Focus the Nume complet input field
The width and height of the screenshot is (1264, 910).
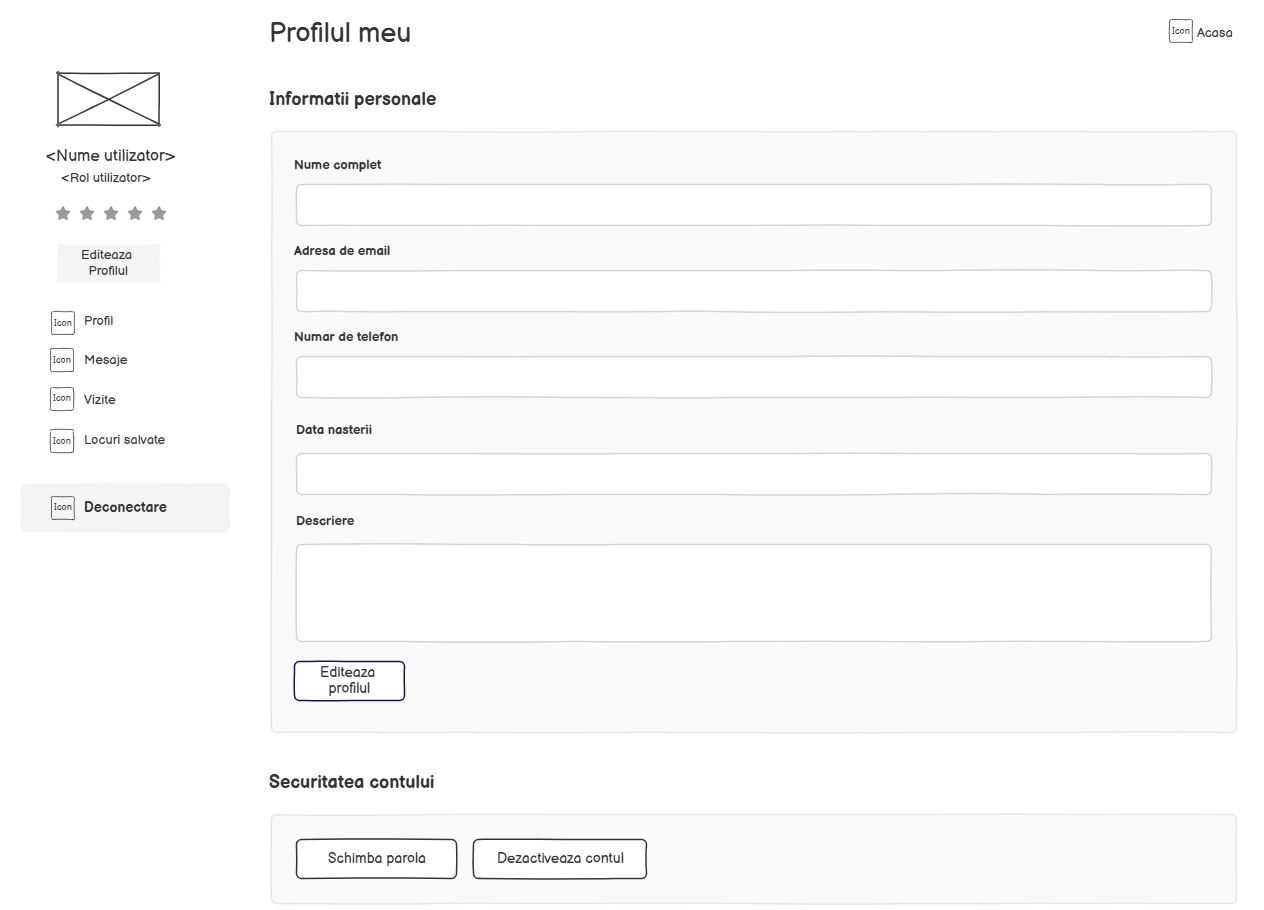[753, 205]
